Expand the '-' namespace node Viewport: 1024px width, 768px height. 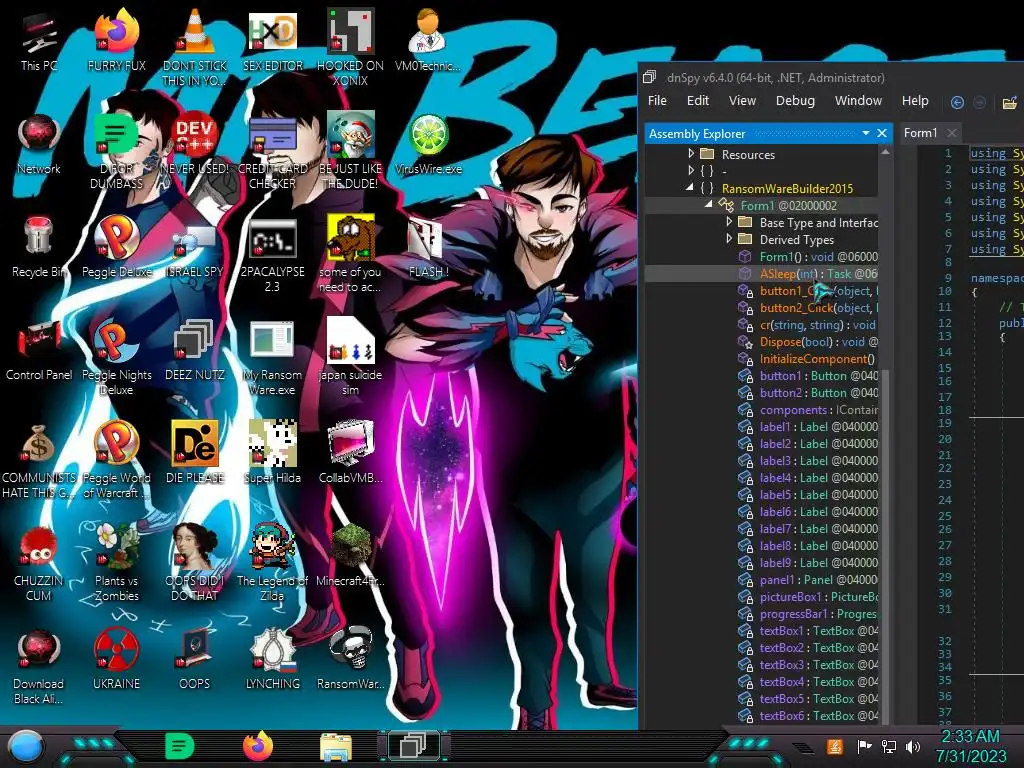pos(692,170)
